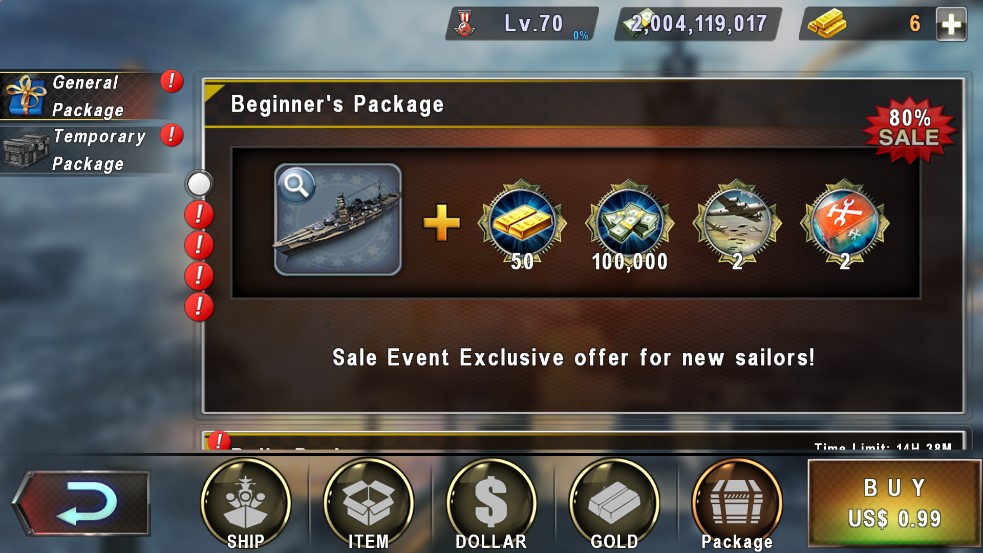Jump to the second package indicator
The height and width of the screenshot is (553, 983).
(x=199, y=214)
